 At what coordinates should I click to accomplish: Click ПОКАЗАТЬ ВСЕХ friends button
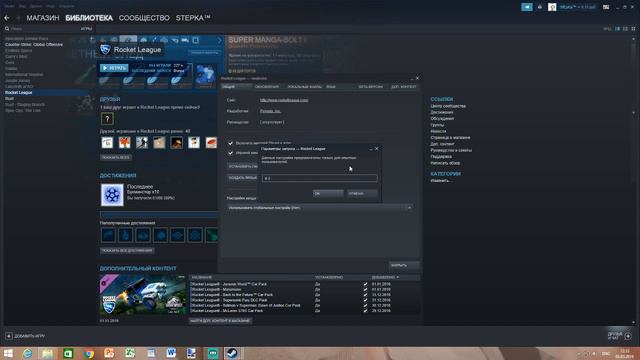point(116,157)
